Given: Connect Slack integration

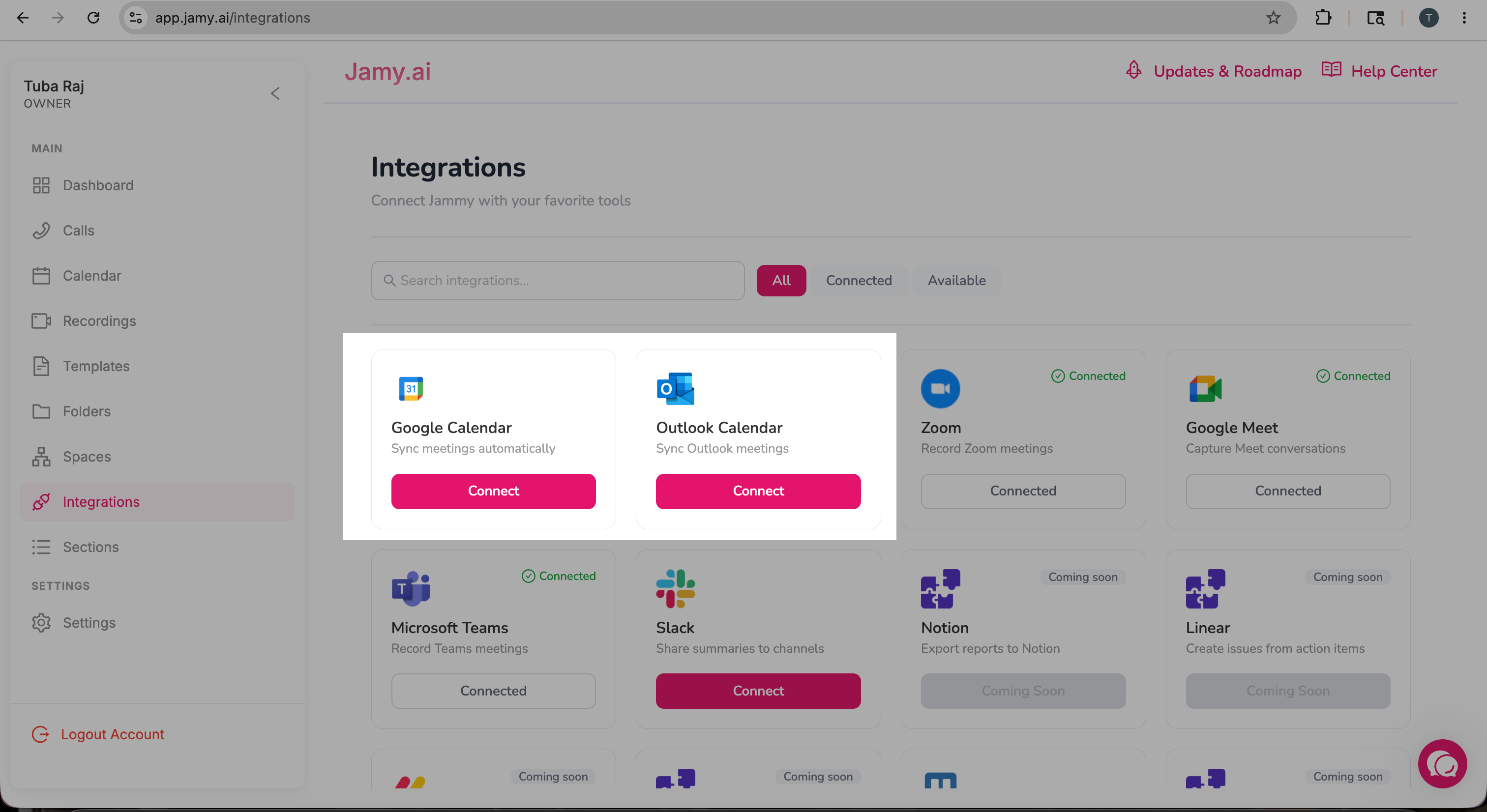Looking at the screenshot, I should [x=758, y=691].
